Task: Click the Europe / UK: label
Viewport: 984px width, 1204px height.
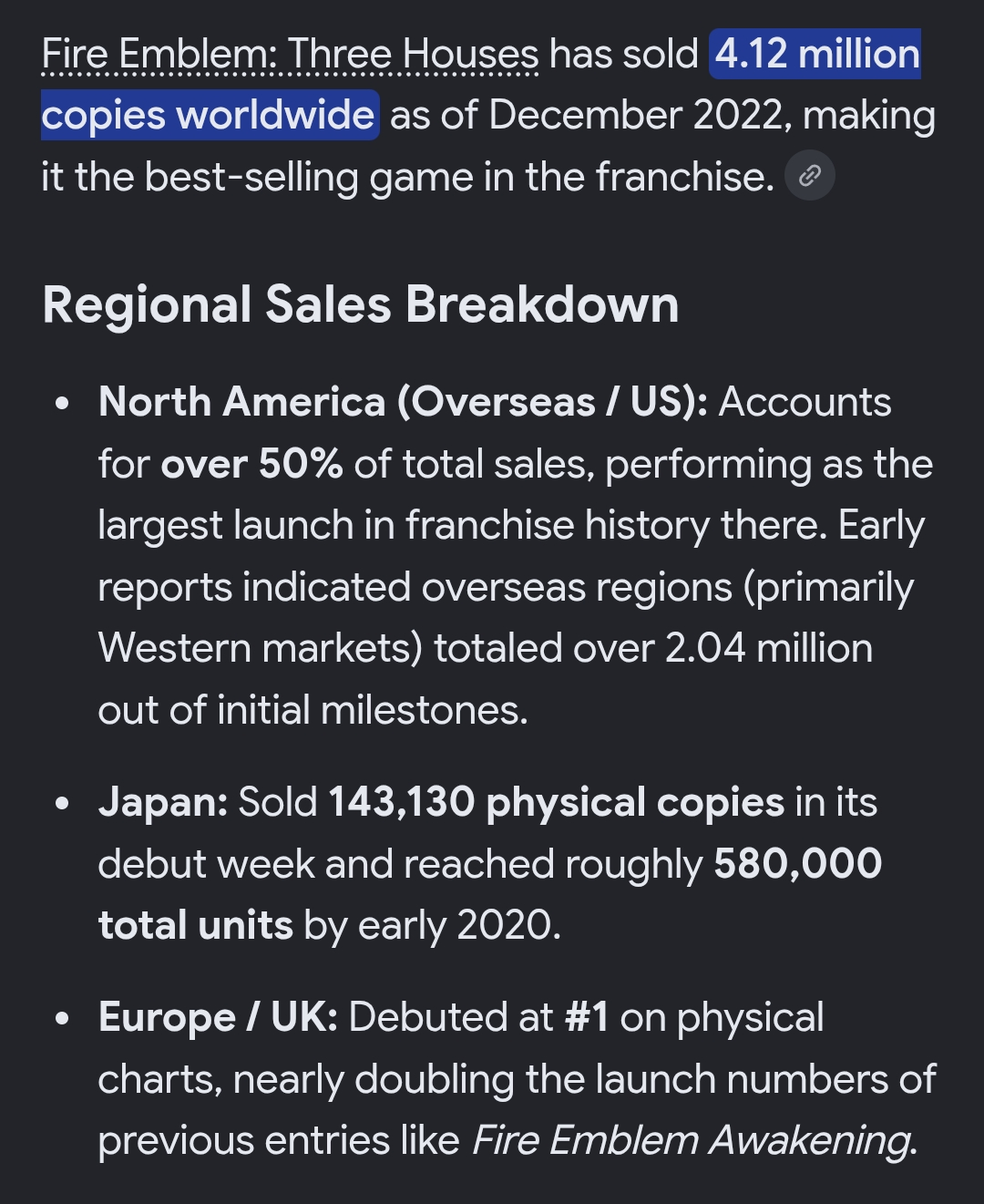Action: coord(218,1018)
